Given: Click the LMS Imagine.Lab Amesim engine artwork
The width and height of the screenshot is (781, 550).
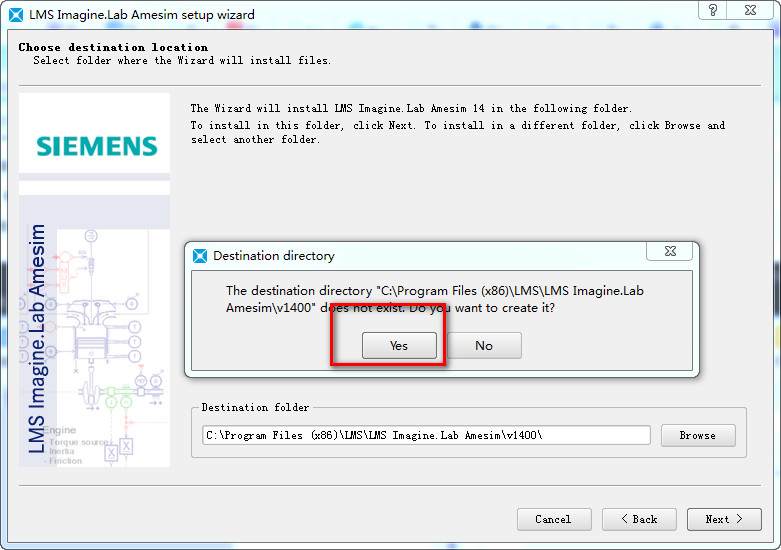Looking at the screenshot, I should [x=95, y=331].
